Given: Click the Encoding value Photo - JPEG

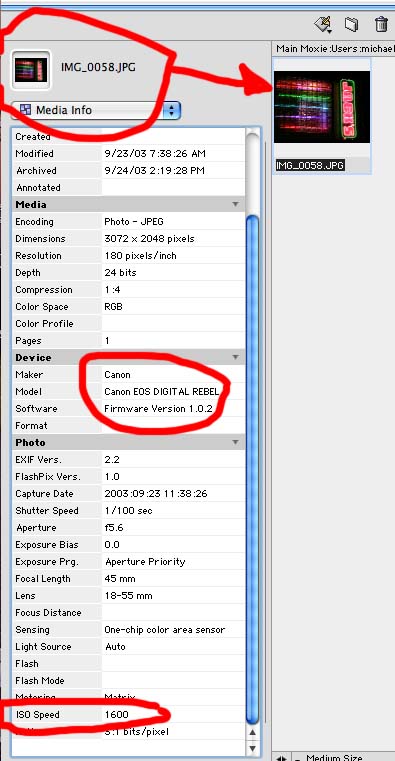Looking at the screenshot, I should [134, 222].
